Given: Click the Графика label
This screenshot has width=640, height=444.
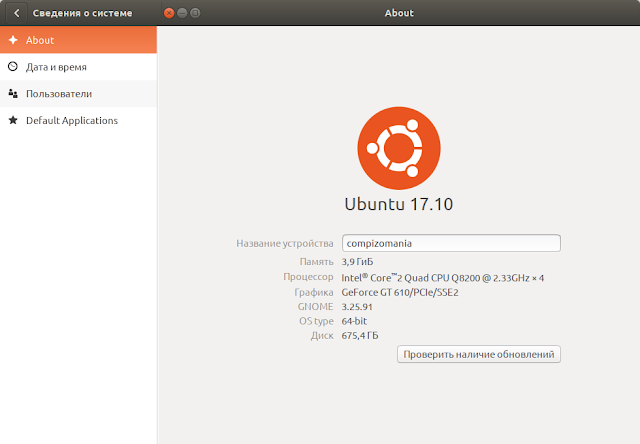Looking at the screenshot, I should pos(314,293).
